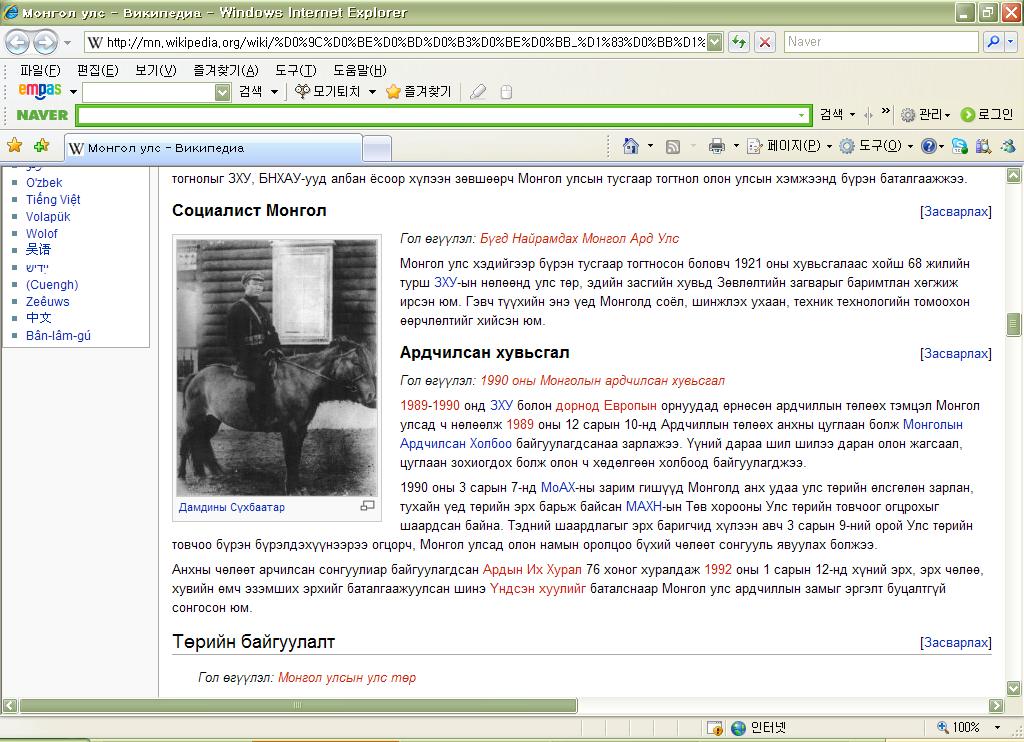Click the vertical scrollbar down arrow

click(1014, 688)
